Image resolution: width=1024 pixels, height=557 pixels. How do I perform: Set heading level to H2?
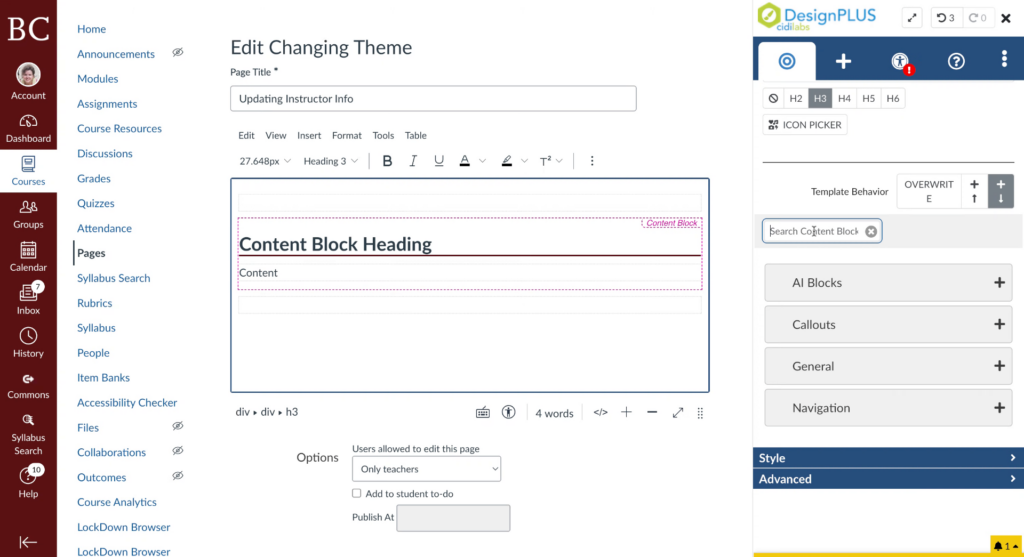pos(795,99)
